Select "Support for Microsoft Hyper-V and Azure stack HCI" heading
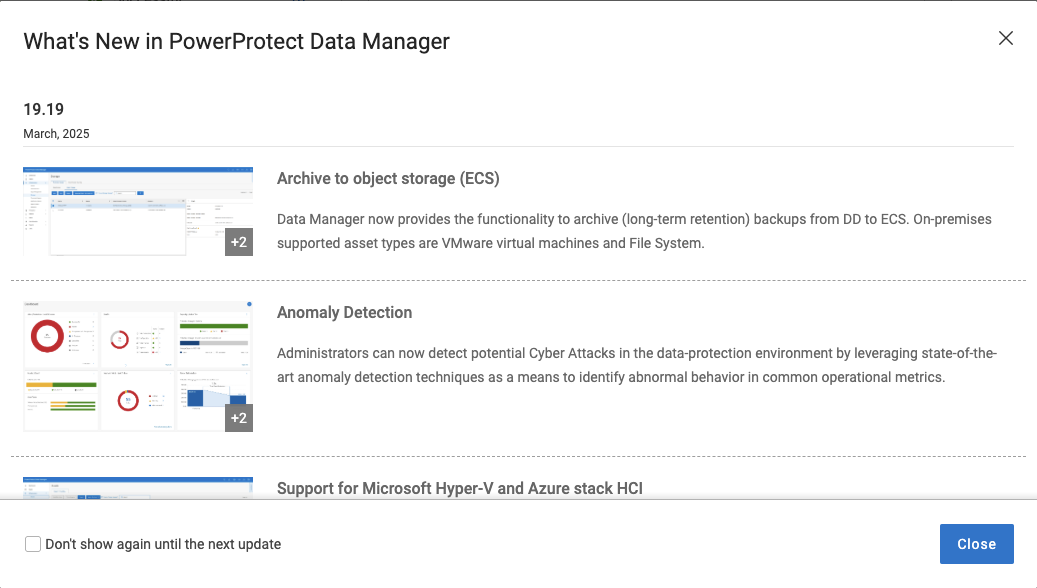This screenshot has height=588, width=1037. coord(460,488)
